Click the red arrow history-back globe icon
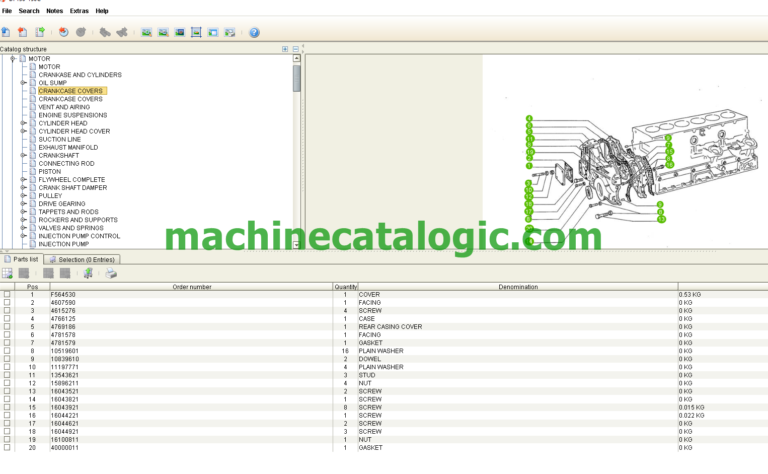The height and width of the screenshot is (474, 768). point(64,32)
